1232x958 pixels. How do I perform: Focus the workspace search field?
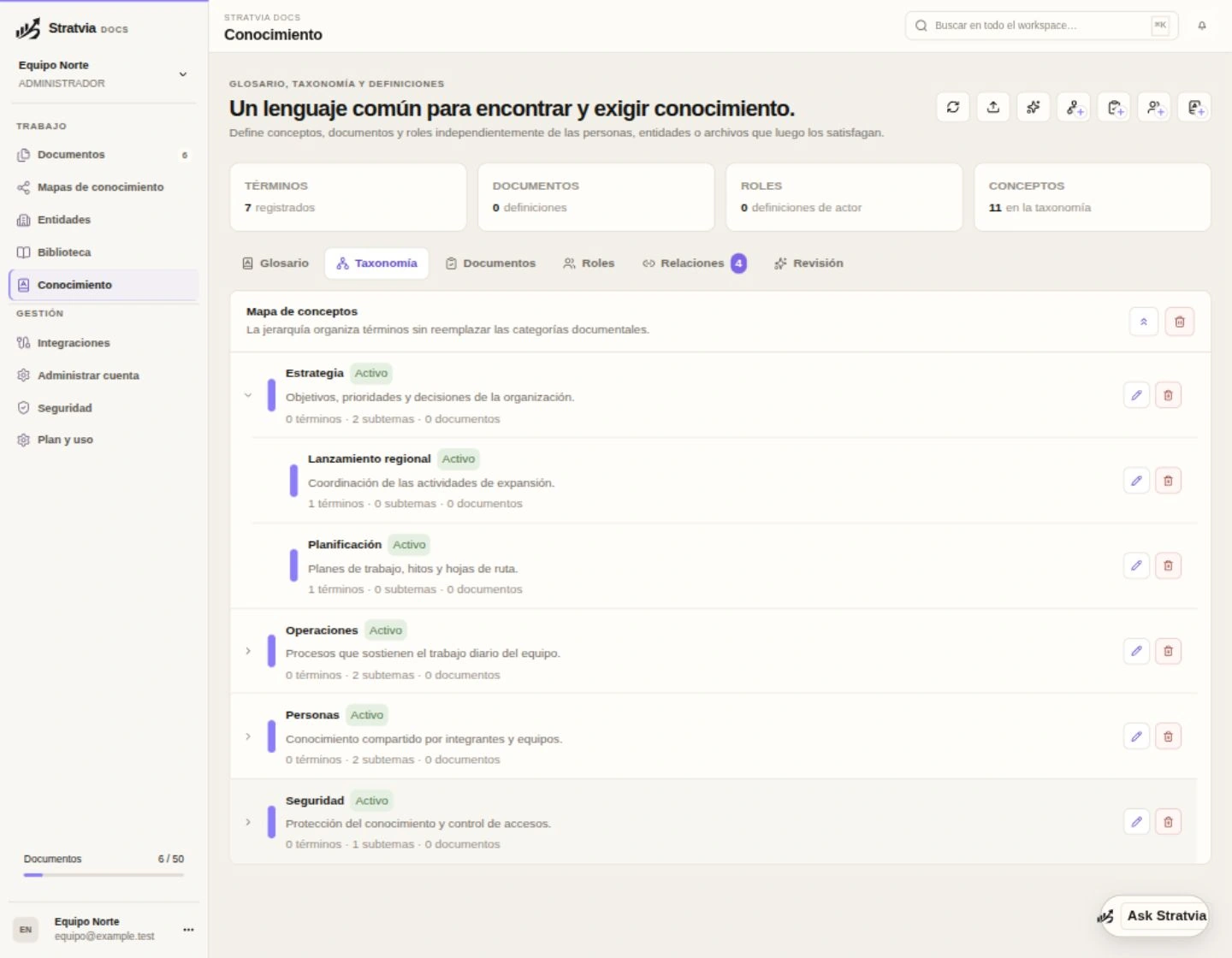click(x=1041, y=26)
